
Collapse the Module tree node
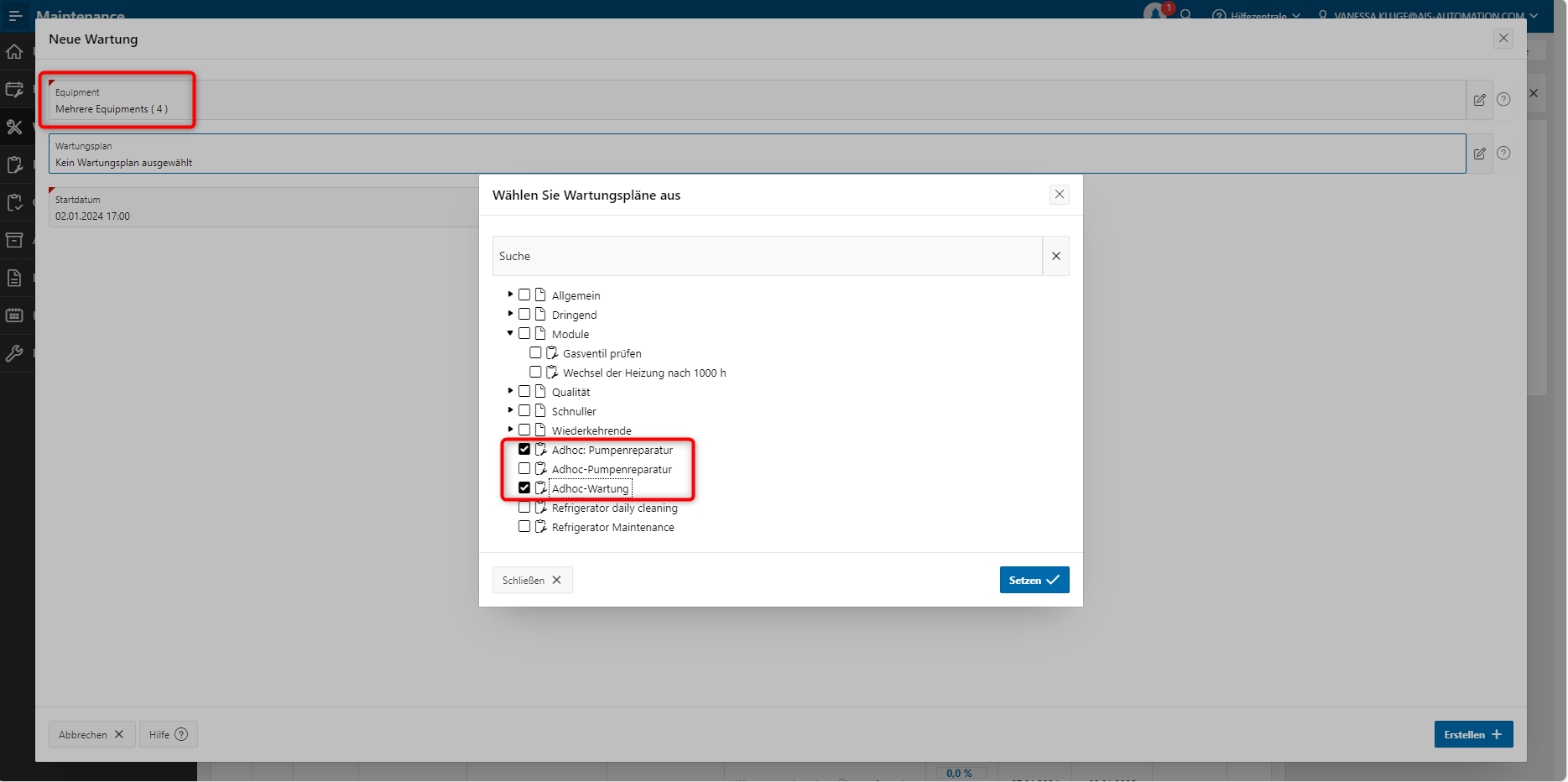[x=510, y=333]
